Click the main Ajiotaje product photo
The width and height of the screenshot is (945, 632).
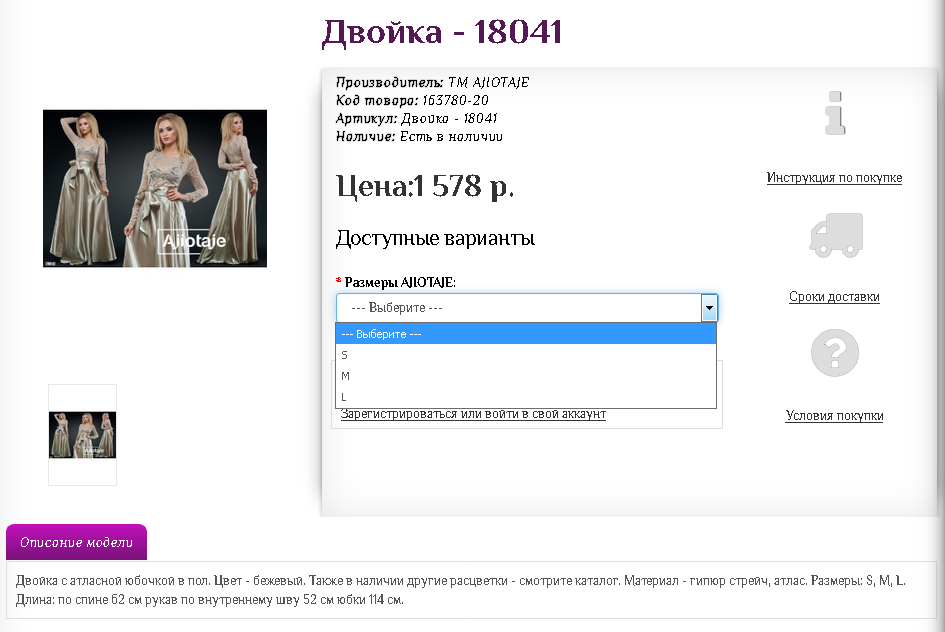tap(154, 188)
